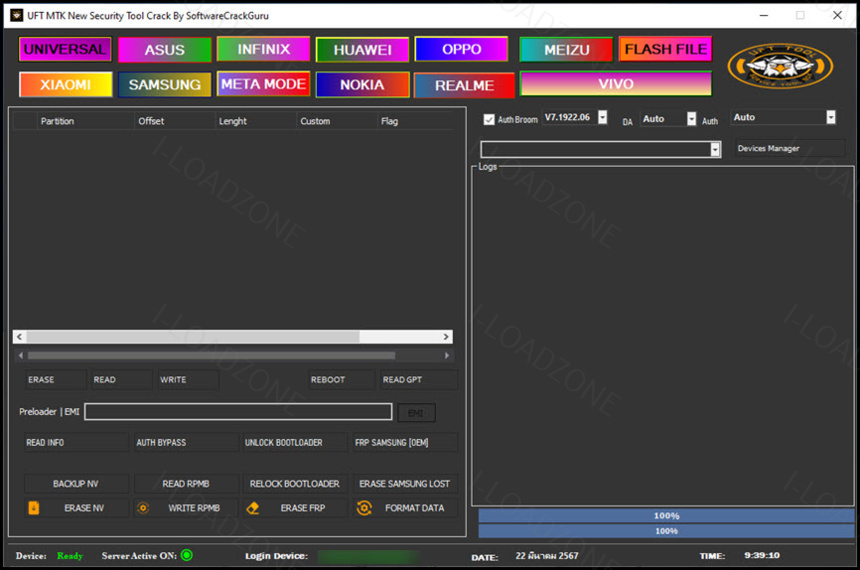This screenshot has width=860, height=570.
Task: Select the SAMSUNG tab
Action: click(x=165, y=84)
